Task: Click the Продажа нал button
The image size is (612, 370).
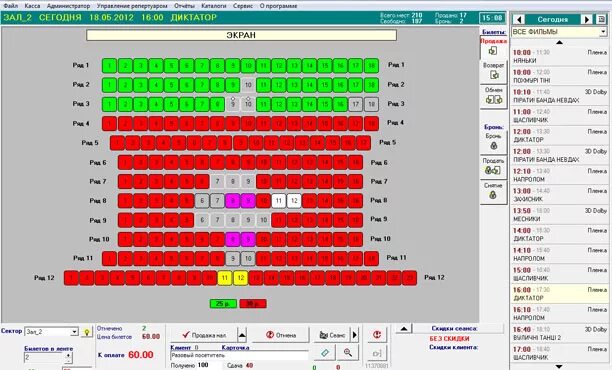Action: (204, 335)
